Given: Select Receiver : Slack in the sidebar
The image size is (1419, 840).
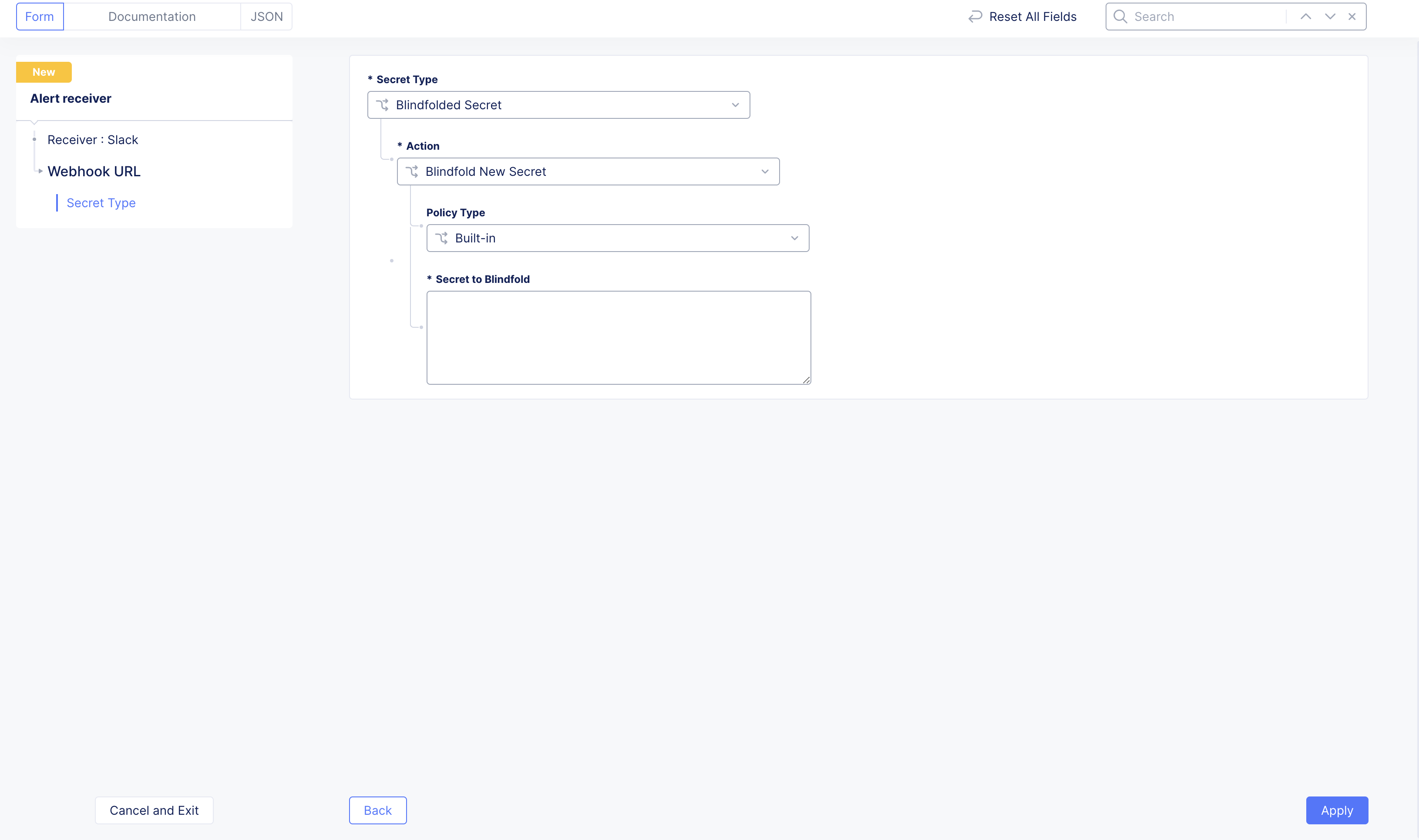Looking at the screenshot, I should (x=92, y=139).
